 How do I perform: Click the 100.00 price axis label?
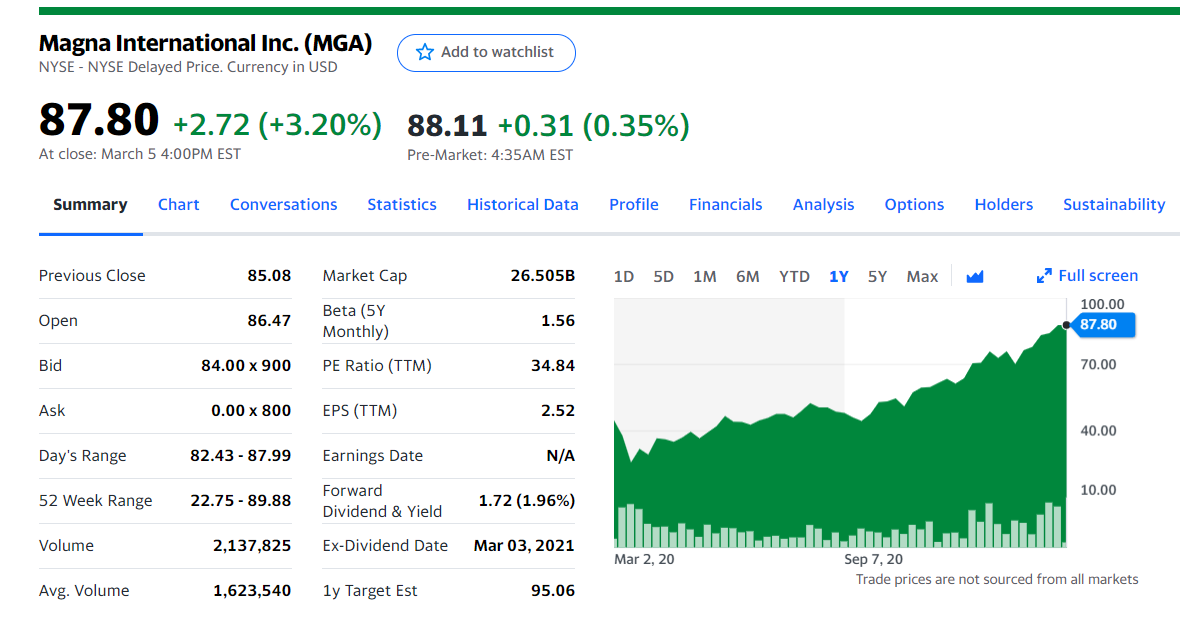pos(1102,305)
